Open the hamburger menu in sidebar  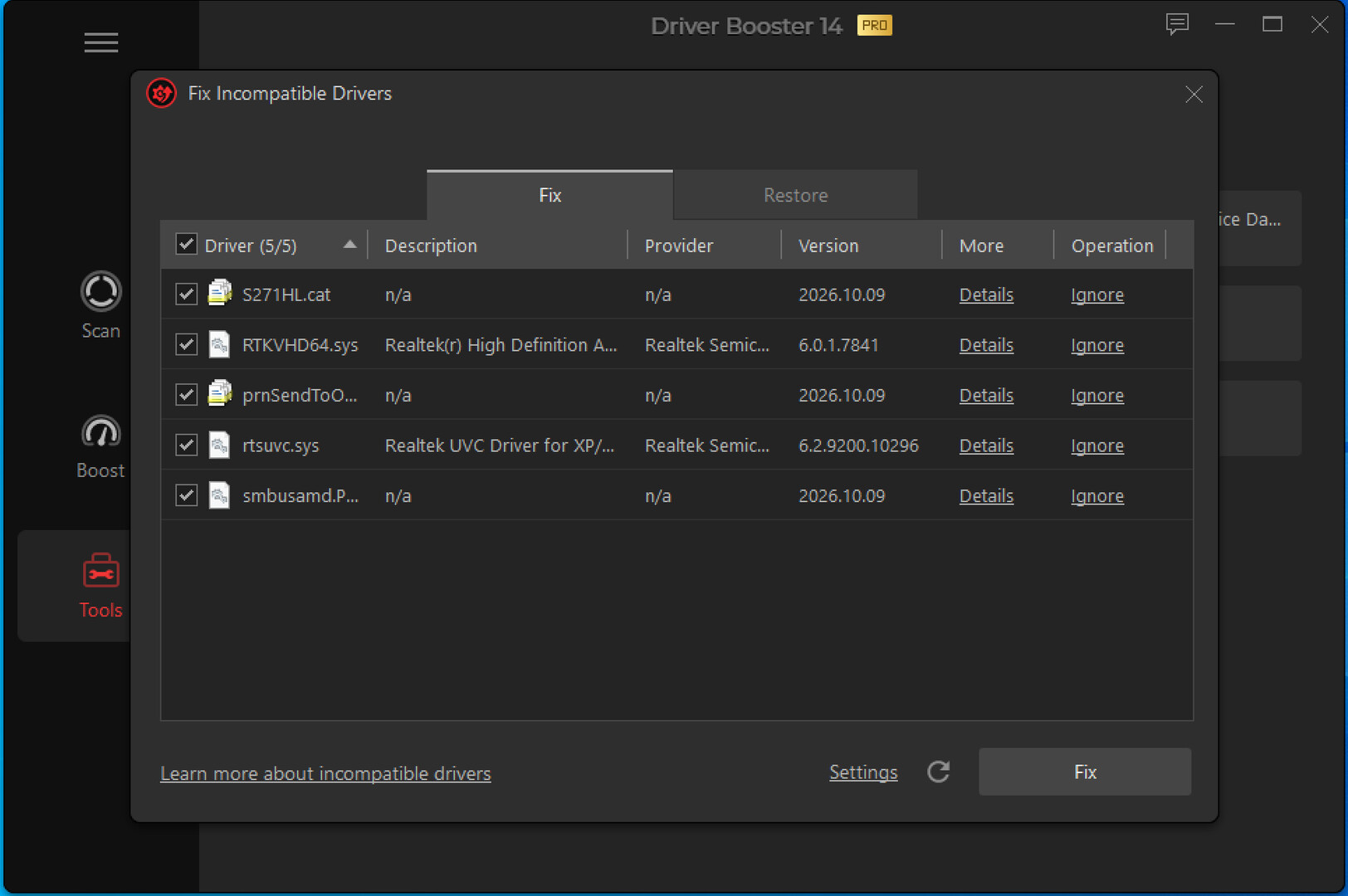(100, 42)
